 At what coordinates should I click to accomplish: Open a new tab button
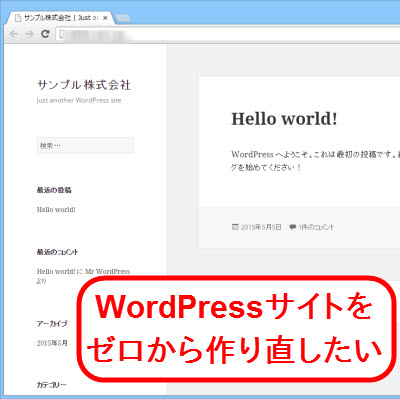[123, 19]
